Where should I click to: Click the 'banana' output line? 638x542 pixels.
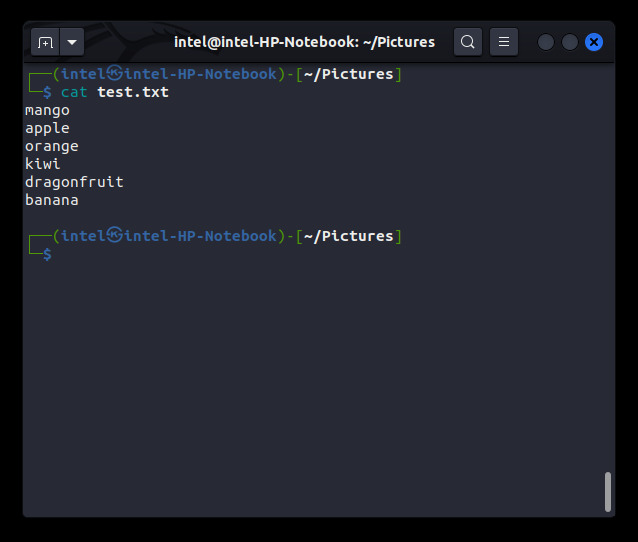point(52,200)
